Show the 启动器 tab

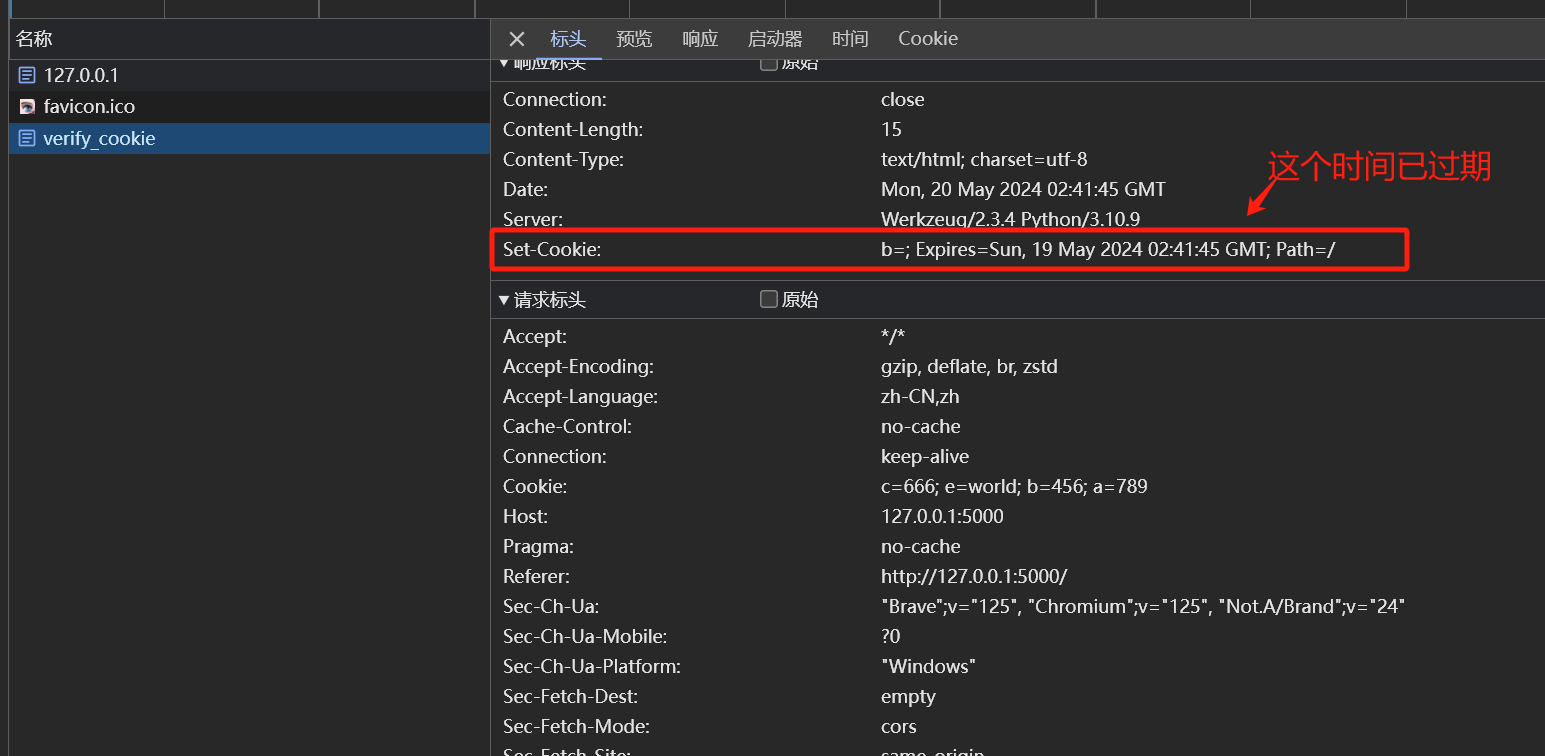coord(775,39)
